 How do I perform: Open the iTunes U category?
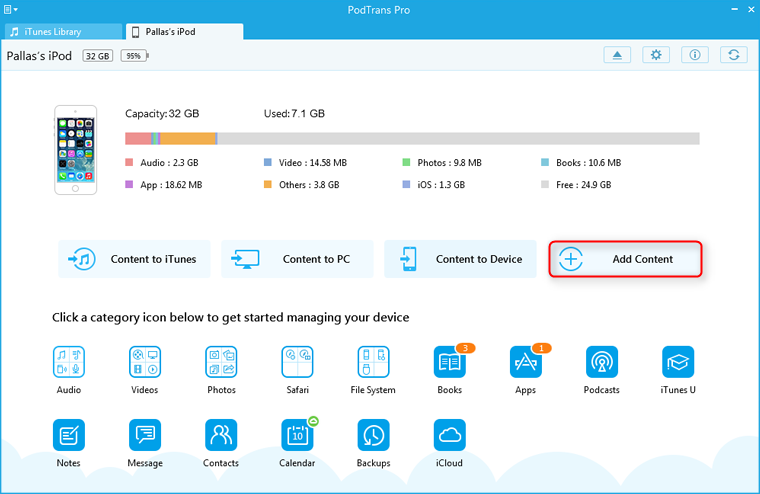tap(678, 361)
